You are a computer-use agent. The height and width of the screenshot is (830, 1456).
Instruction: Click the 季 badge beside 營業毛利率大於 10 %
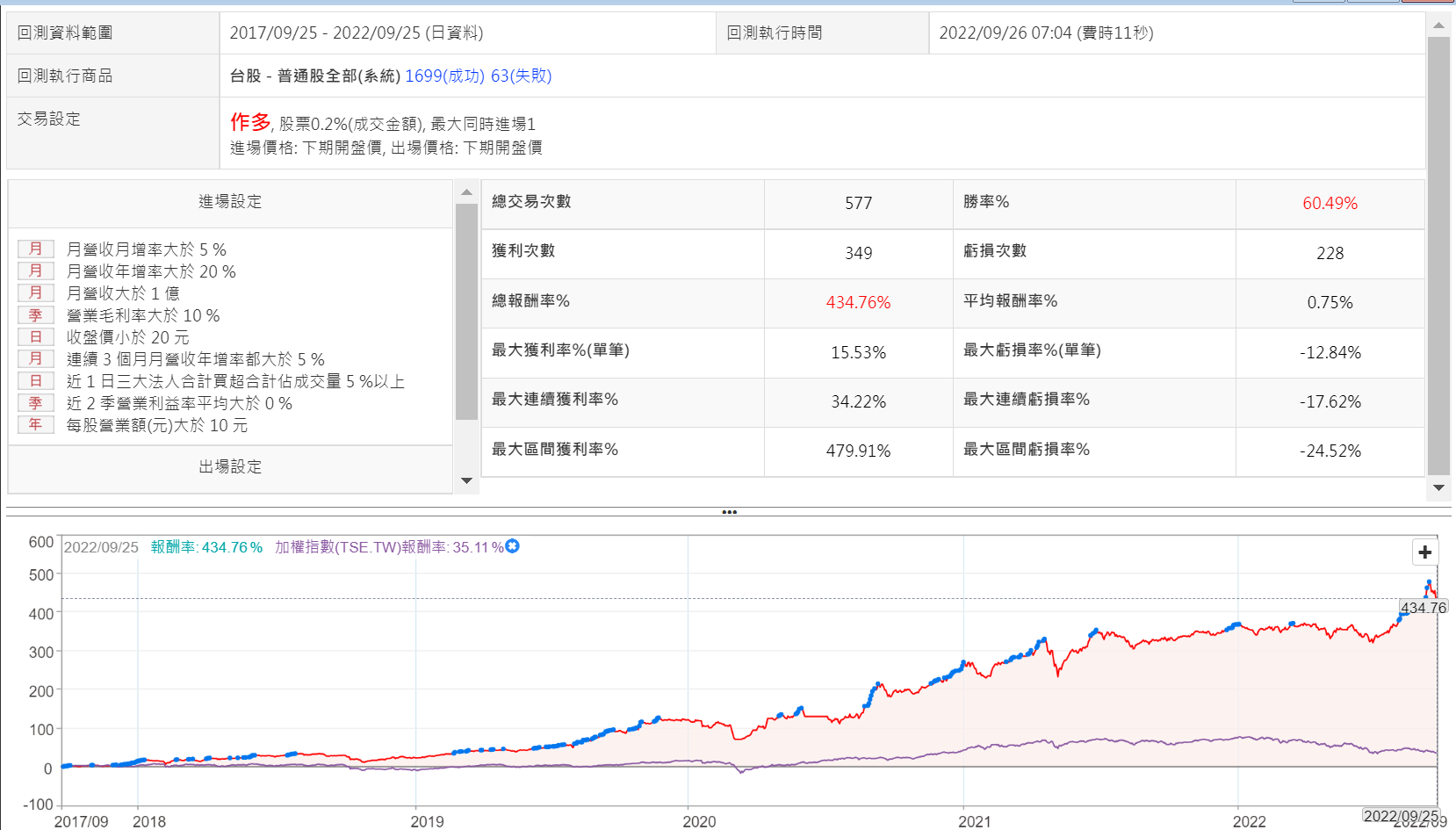pyautogui.click(x=36, y=315)
